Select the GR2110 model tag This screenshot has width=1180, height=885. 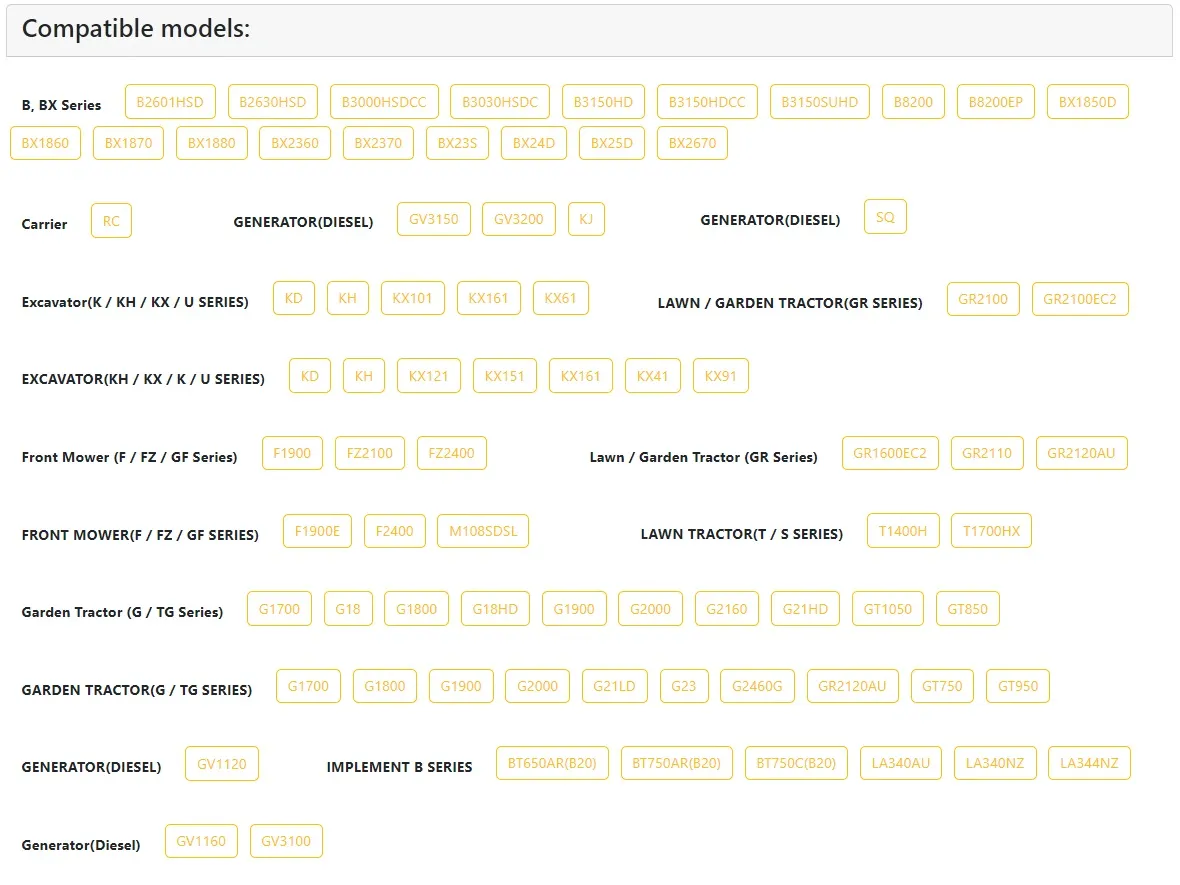tap(987, 453)
